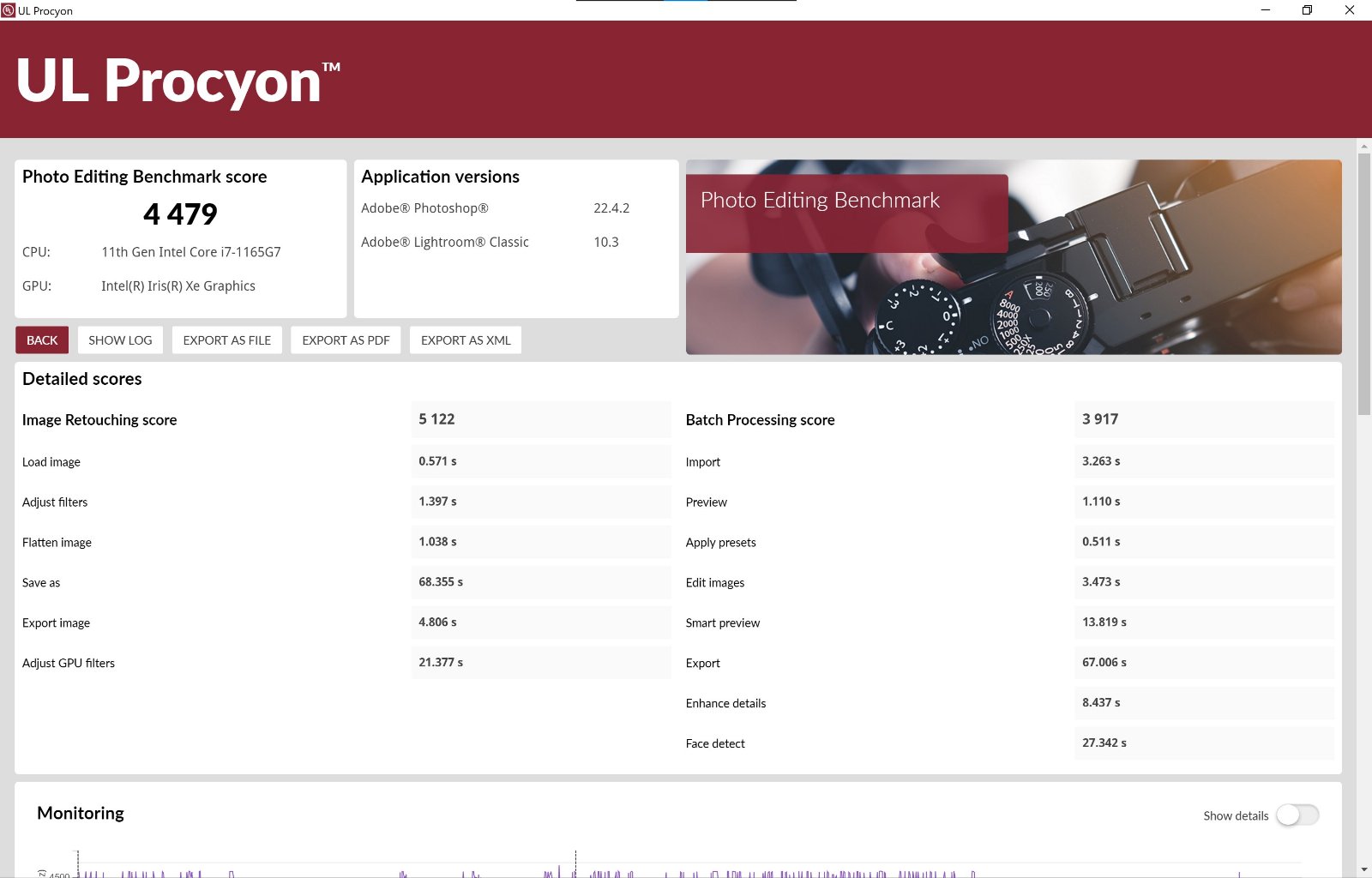Click the Import value 3.263 s
1372x878 pixels.
(1101, 461)
